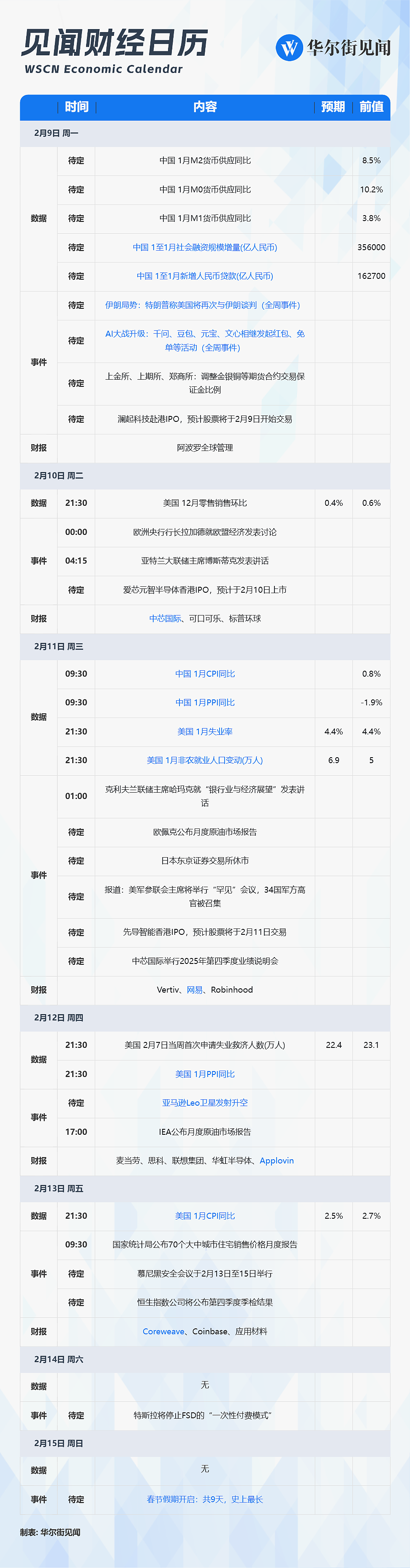Open the 亚马逊Leo卫星发射升空 link
Viewport: 410px width, 1568px height.
tap(205, 1103)
